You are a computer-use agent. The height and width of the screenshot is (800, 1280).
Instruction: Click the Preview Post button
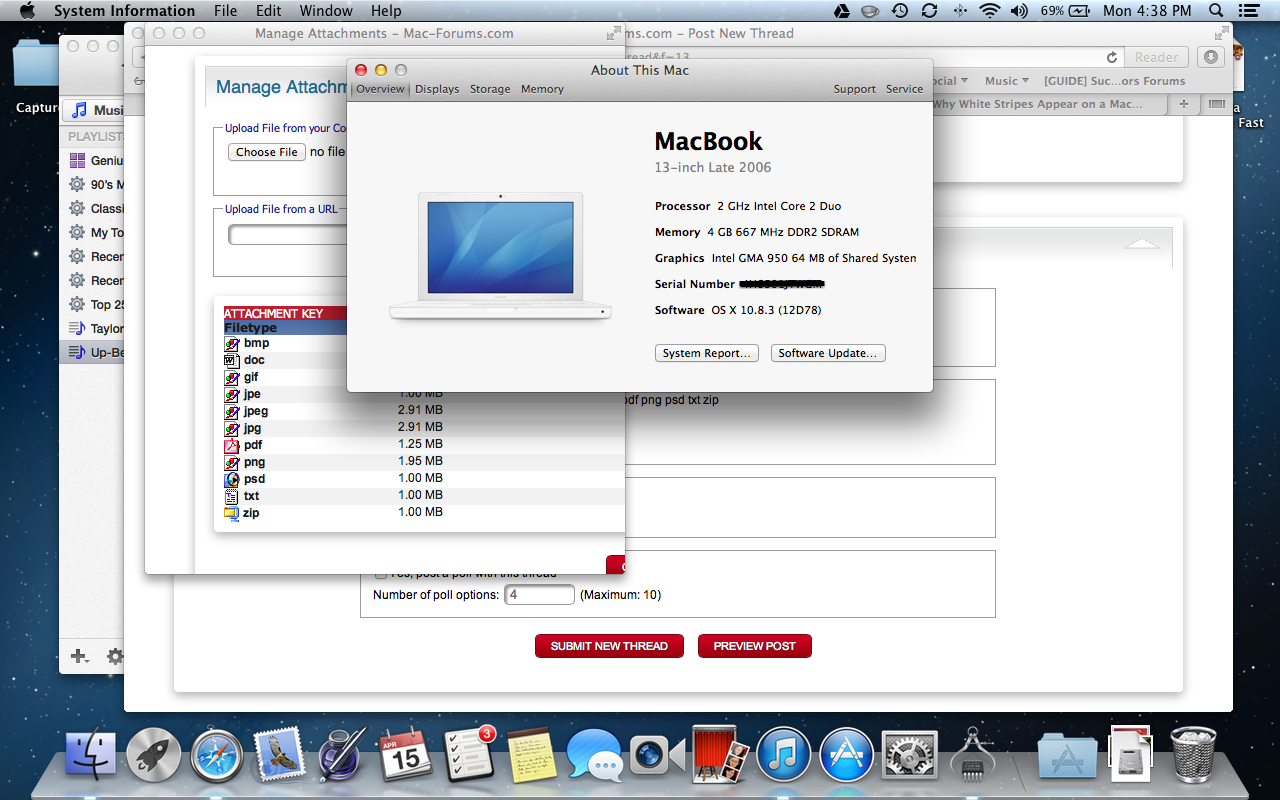[755, 646]
